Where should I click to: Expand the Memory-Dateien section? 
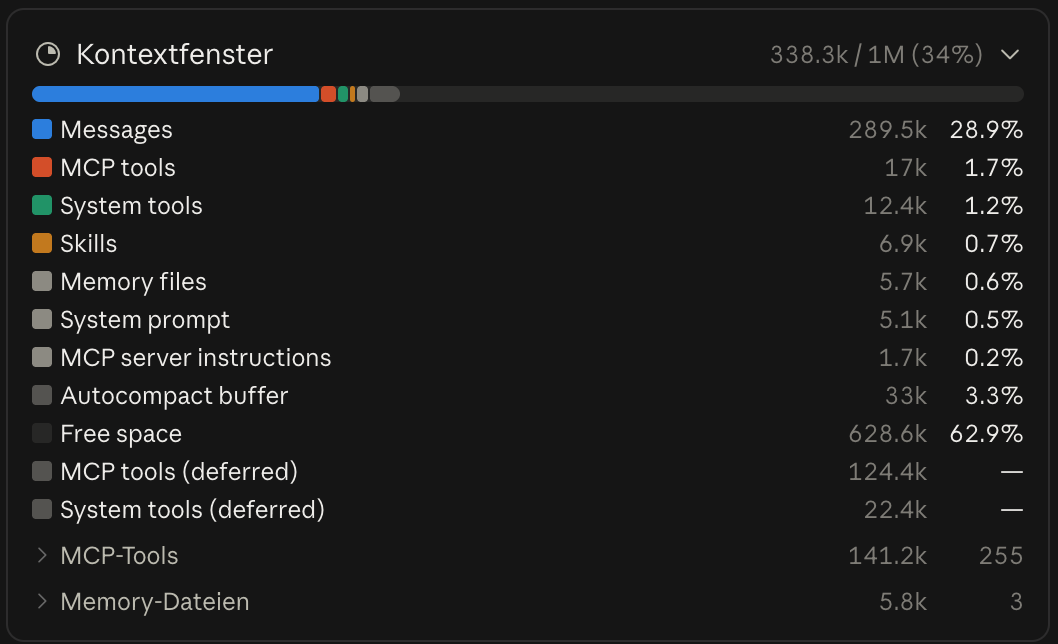pos(42,601)
